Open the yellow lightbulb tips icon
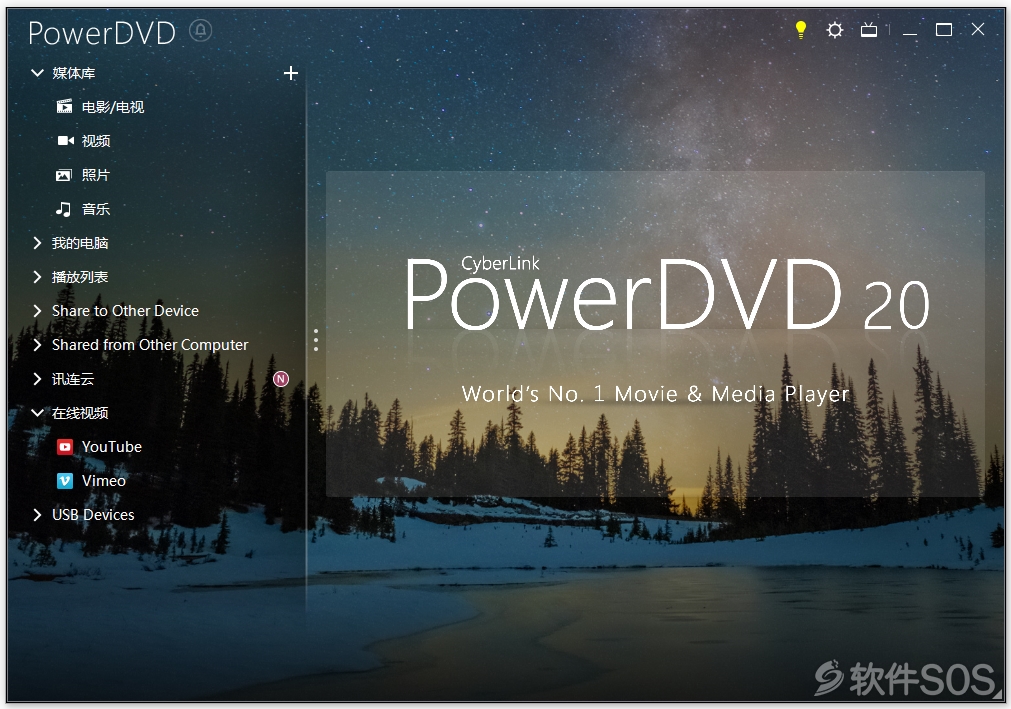1011x709 pixels. click(800, 30)
